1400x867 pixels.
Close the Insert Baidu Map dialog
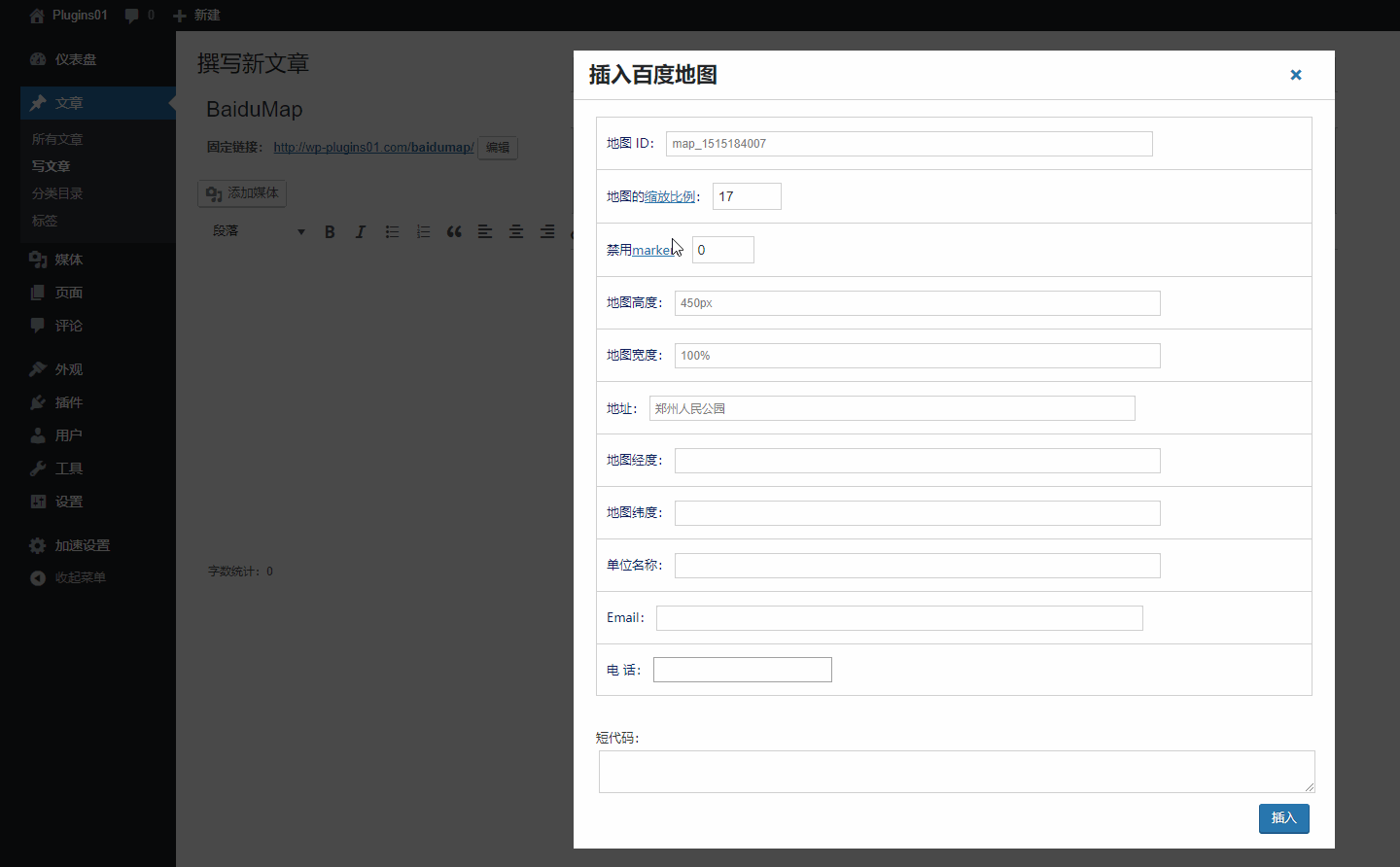coord(1295,75)
